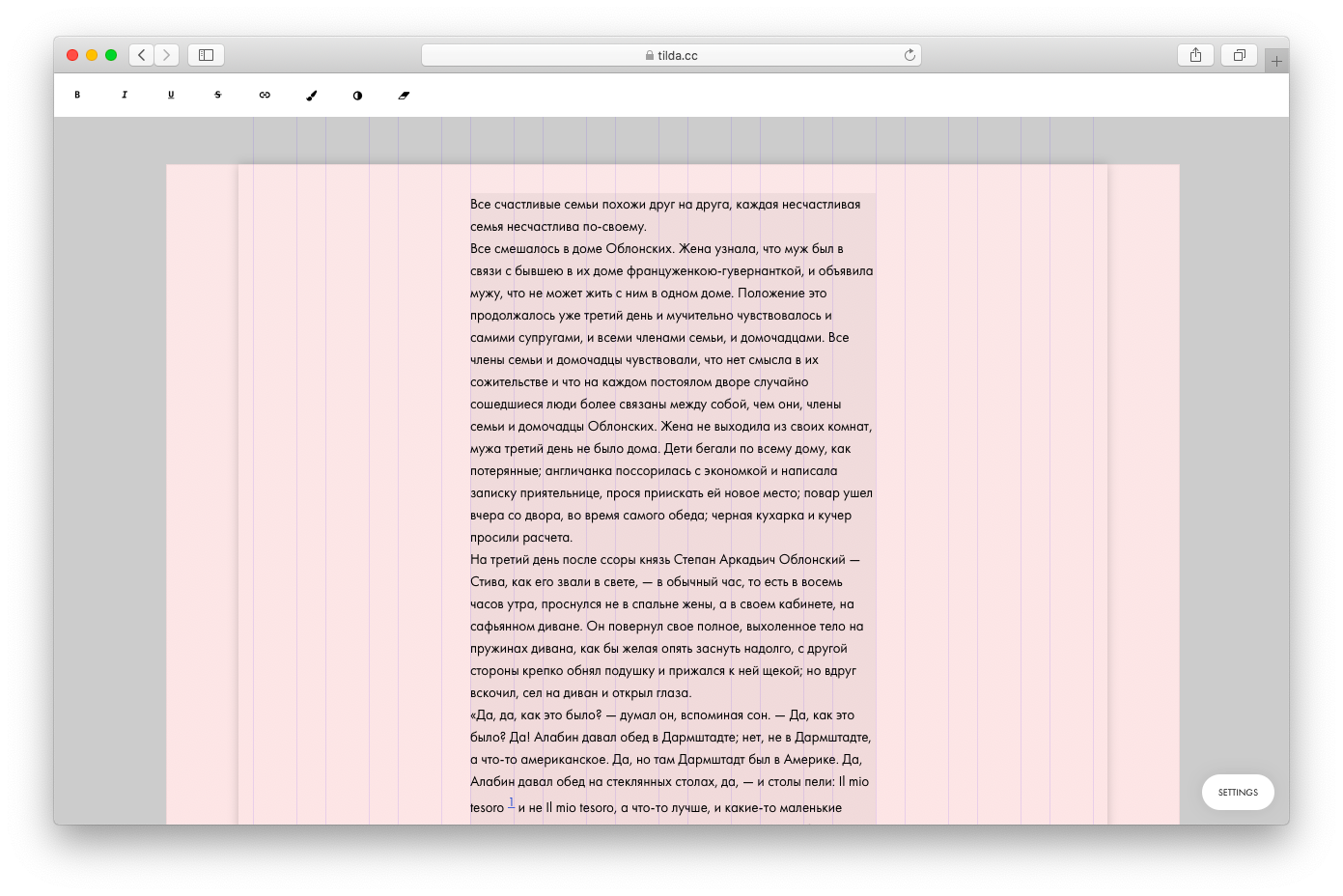
Task: Open the Safari share menu
Action: click(1195, 55)
